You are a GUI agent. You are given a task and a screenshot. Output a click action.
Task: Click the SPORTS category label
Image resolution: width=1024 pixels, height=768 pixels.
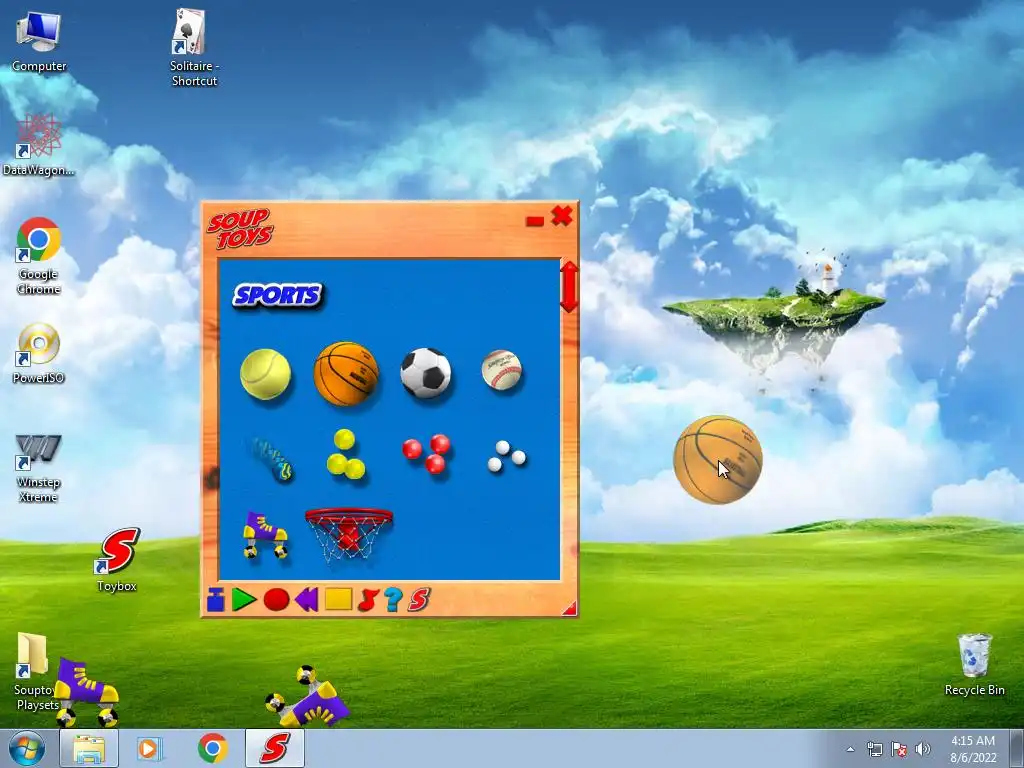click(278, 295)
